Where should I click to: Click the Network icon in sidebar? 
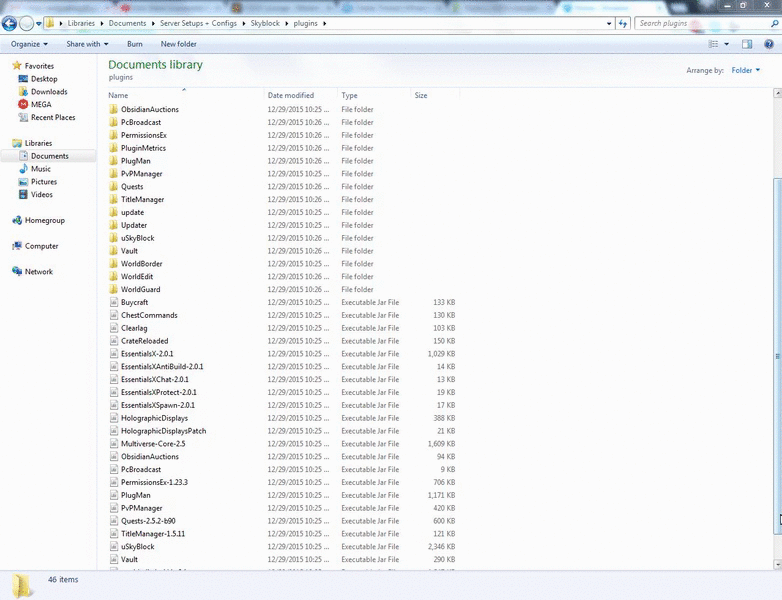(17, 271)
